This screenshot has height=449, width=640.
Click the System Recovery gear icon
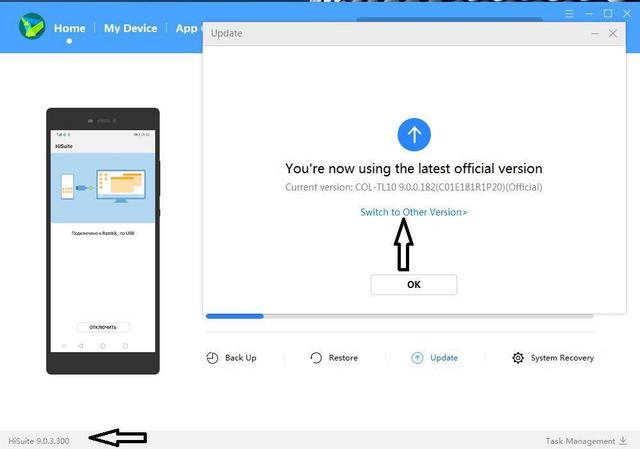[x=518, y=358]
